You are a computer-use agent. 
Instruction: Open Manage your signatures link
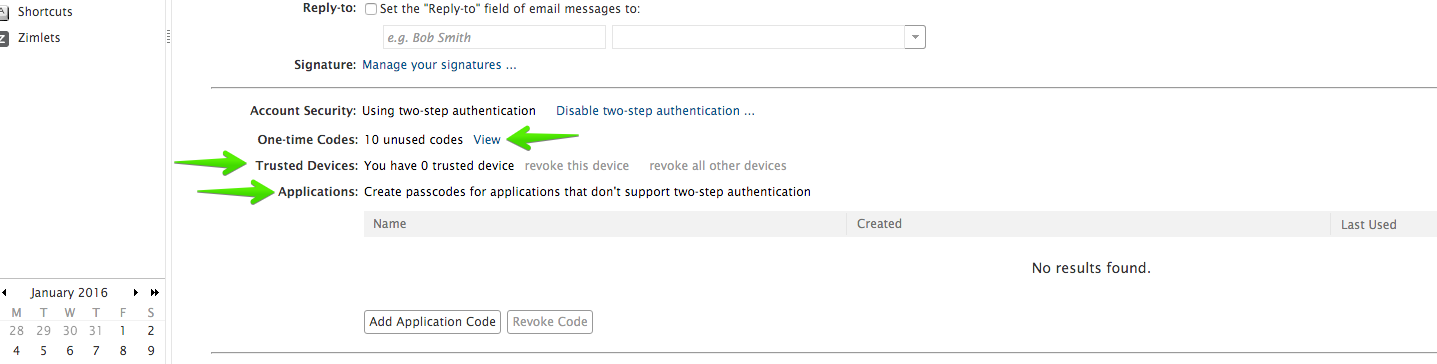(x=439, y=65)
